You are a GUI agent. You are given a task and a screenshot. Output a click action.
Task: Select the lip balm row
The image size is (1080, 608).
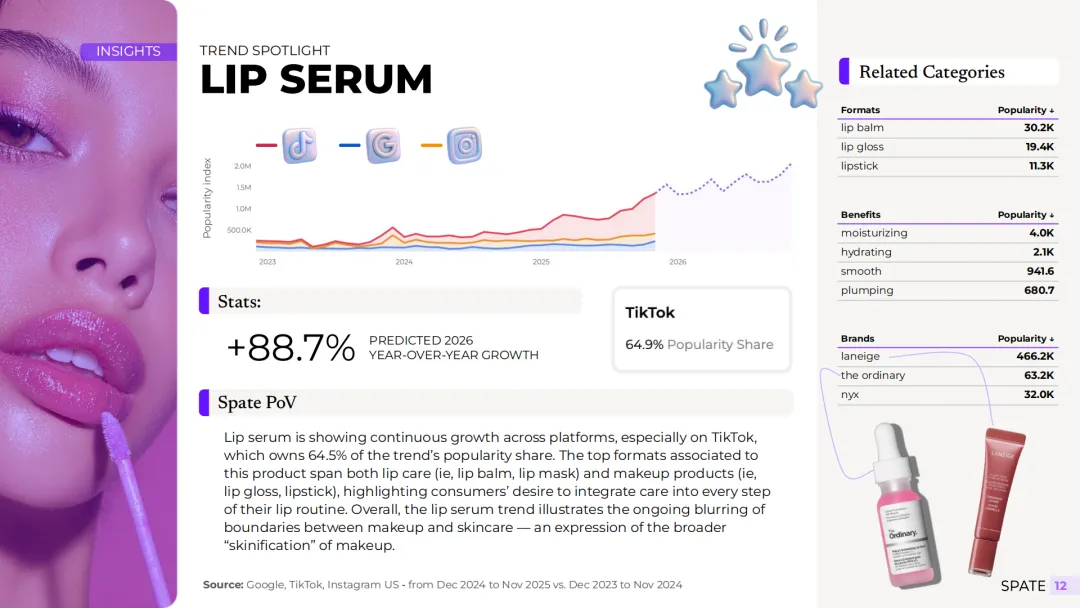click(947, 128)
